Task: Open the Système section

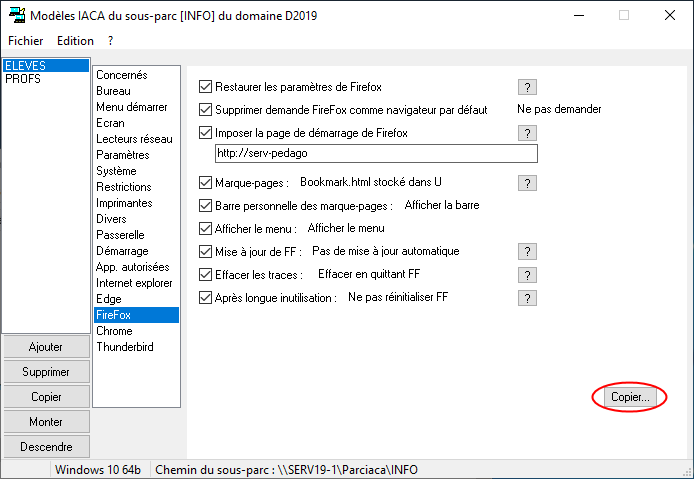Action: tap(136, 170)
